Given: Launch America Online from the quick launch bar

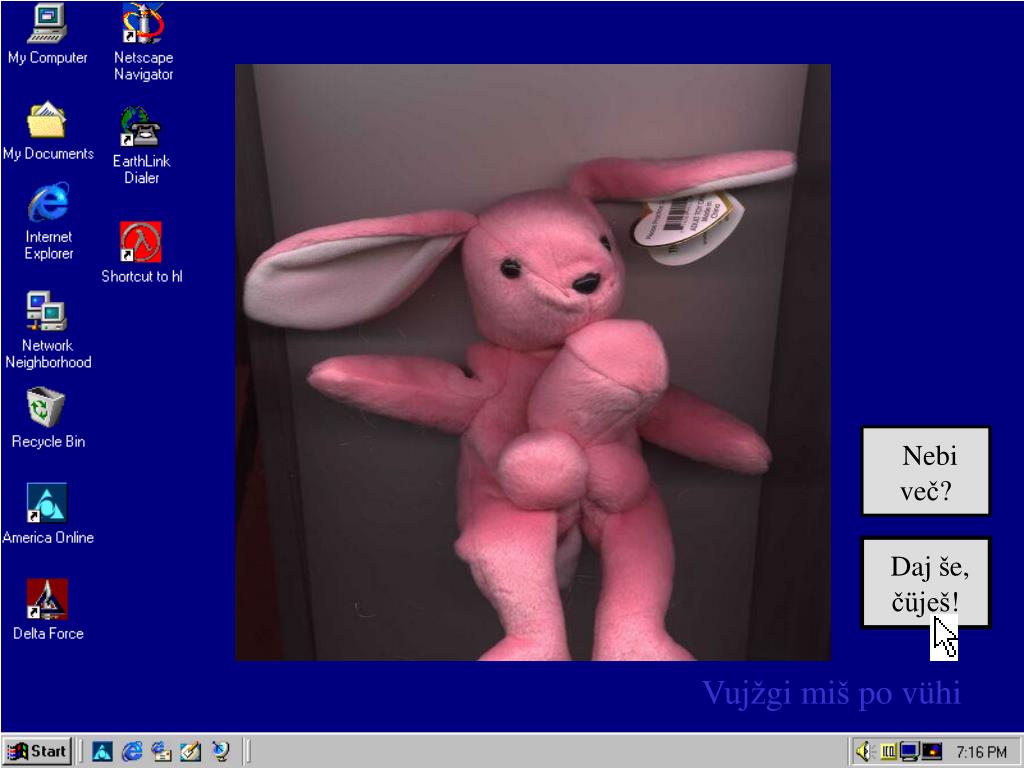Looking at the screenshot, I should pyautogui.click(x=102, y=752).
